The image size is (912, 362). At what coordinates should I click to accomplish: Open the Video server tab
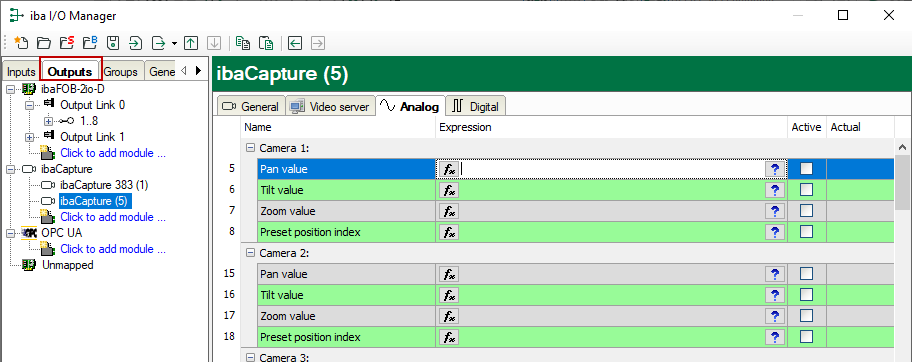click(x=330, y=107)
